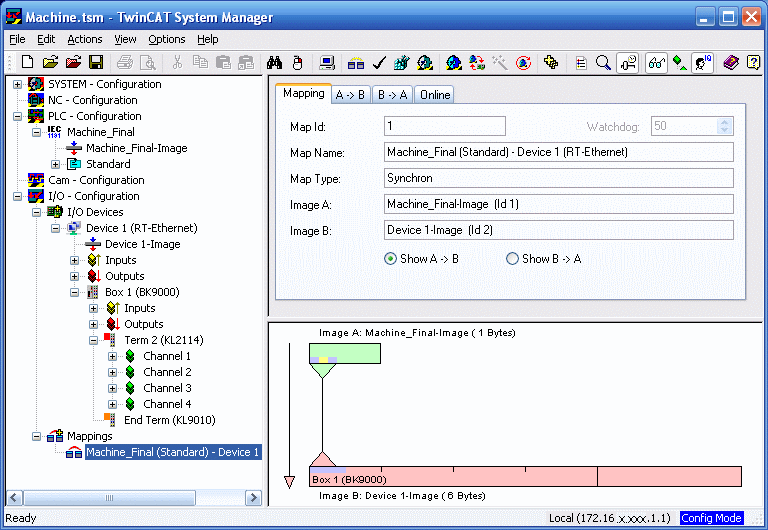Open the Edit menu
Image resolution: width=768 pixels, height=530 pixels.
46,39
